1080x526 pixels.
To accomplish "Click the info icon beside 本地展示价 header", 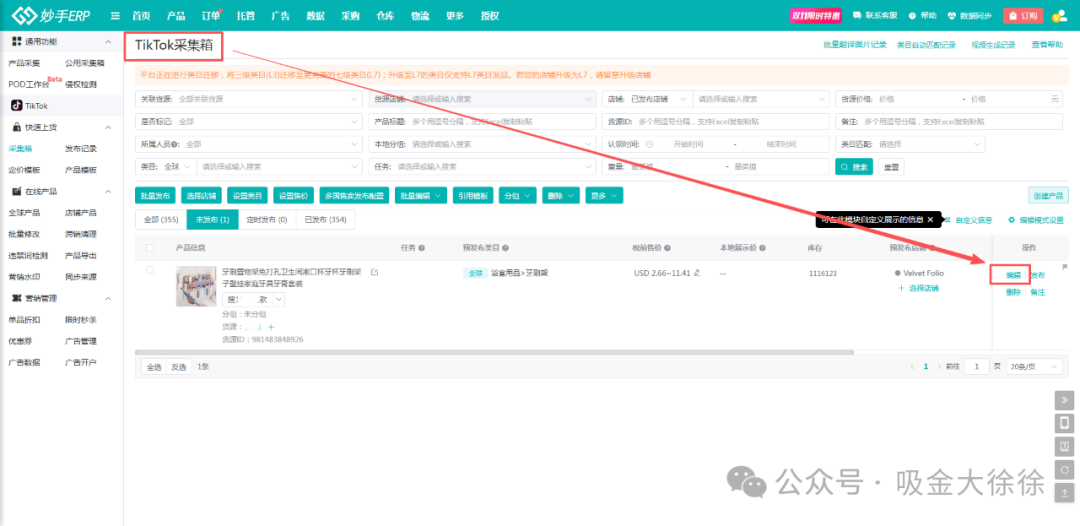I will pos(762,248).
